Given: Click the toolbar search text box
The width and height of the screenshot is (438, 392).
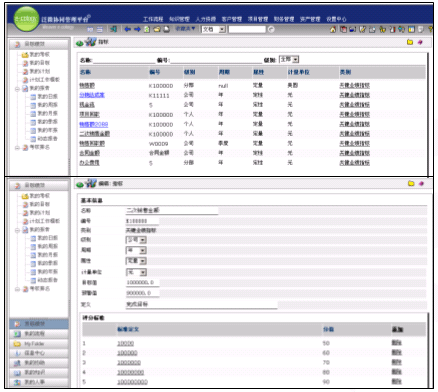Looking at the screenshot, I should [x=247, y=29].
